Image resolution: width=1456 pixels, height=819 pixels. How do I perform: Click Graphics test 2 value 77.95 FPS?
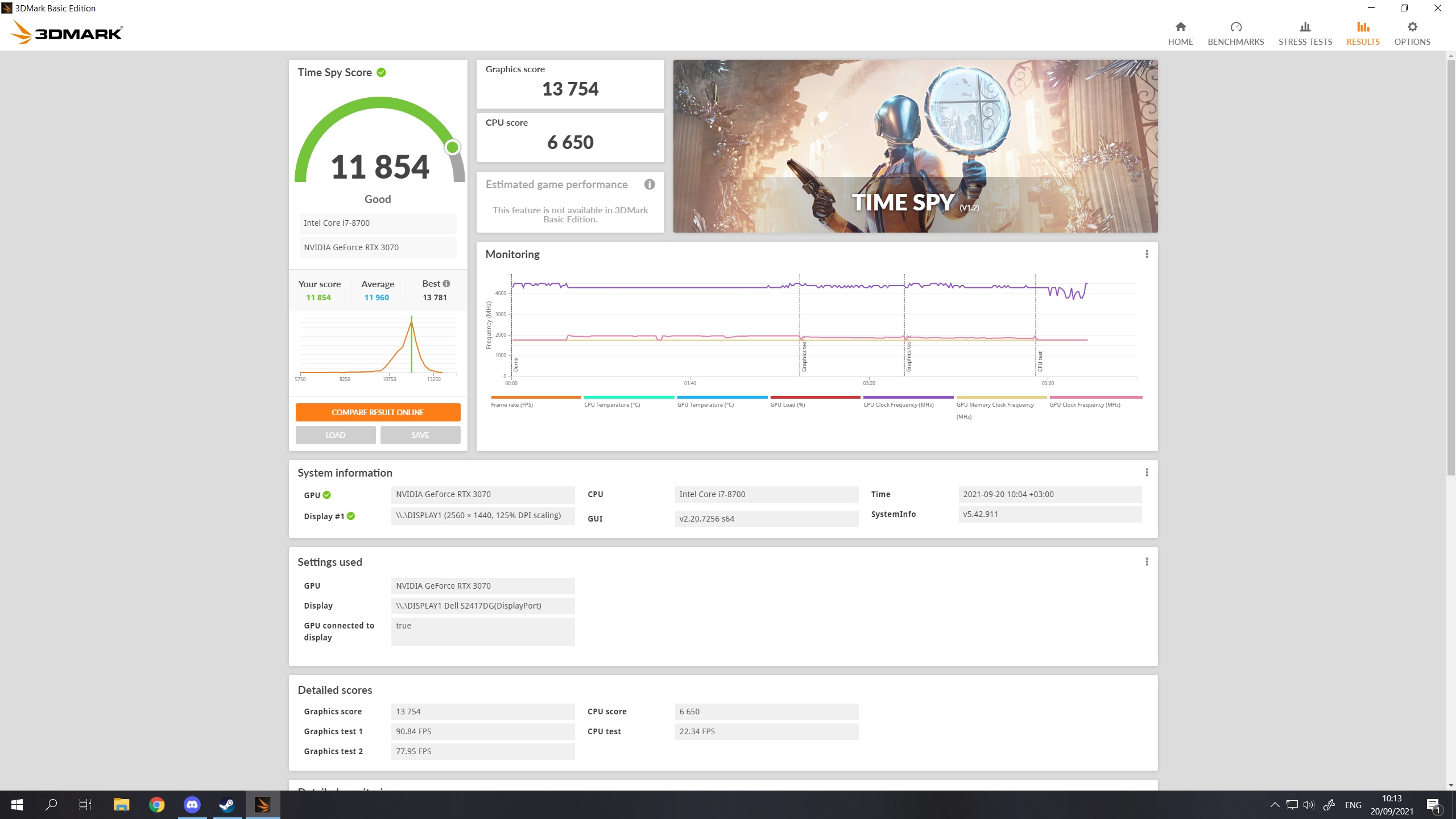coord(483,751)
